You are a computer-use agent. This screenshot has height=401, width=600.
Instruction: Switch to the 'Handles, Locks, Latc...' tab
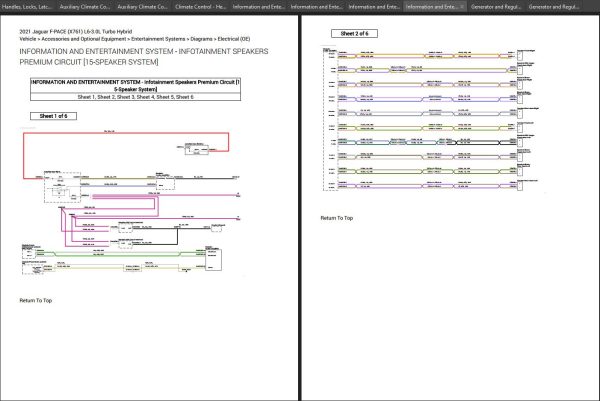(x=27, y=7)
